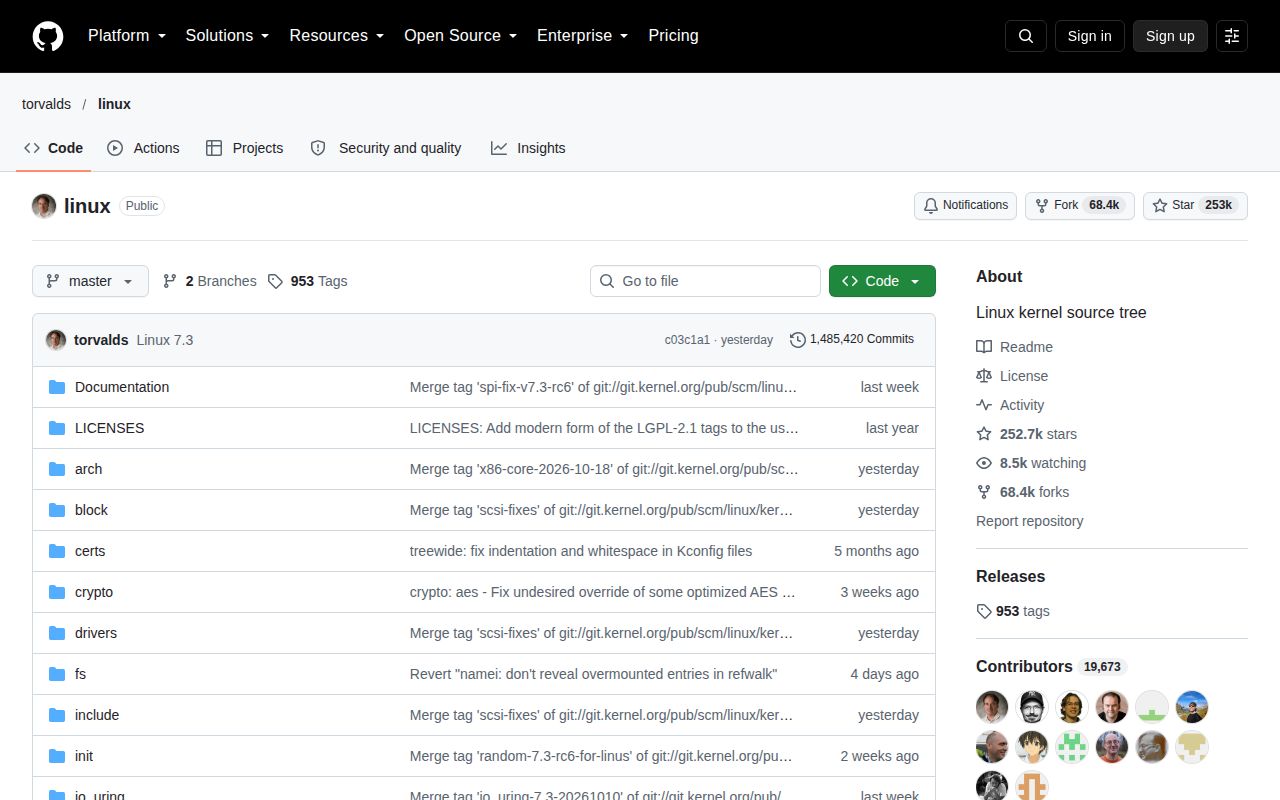
Task: Click the Activity pulse icon in About
Action: [x=984, y=405]
